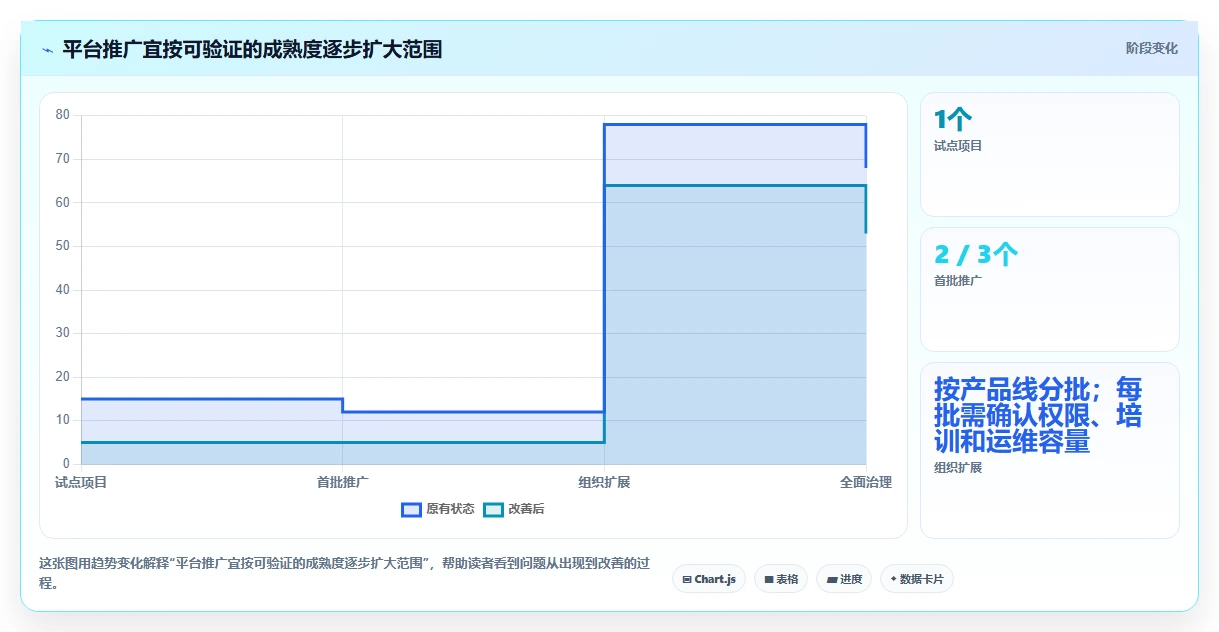This screenshot has width=1219, height=632.
Task: Click the y-axis value 30
Action: pos(63,333)
